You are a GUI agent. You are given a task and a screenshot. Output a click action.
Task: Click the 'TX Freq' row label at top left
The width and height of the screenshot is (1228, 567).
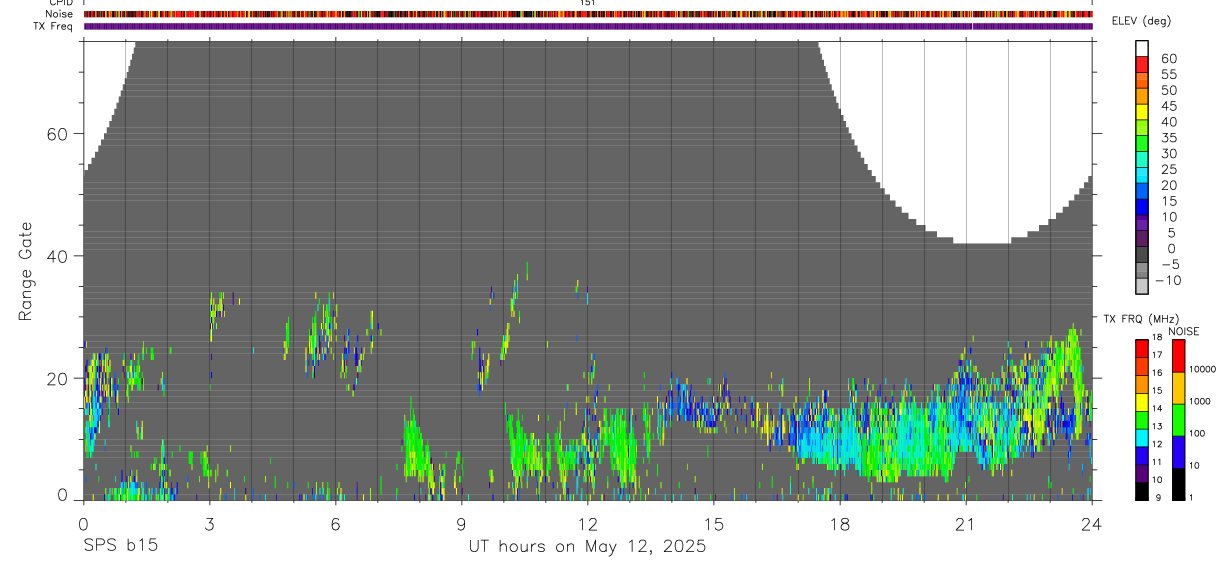point(55,26)
